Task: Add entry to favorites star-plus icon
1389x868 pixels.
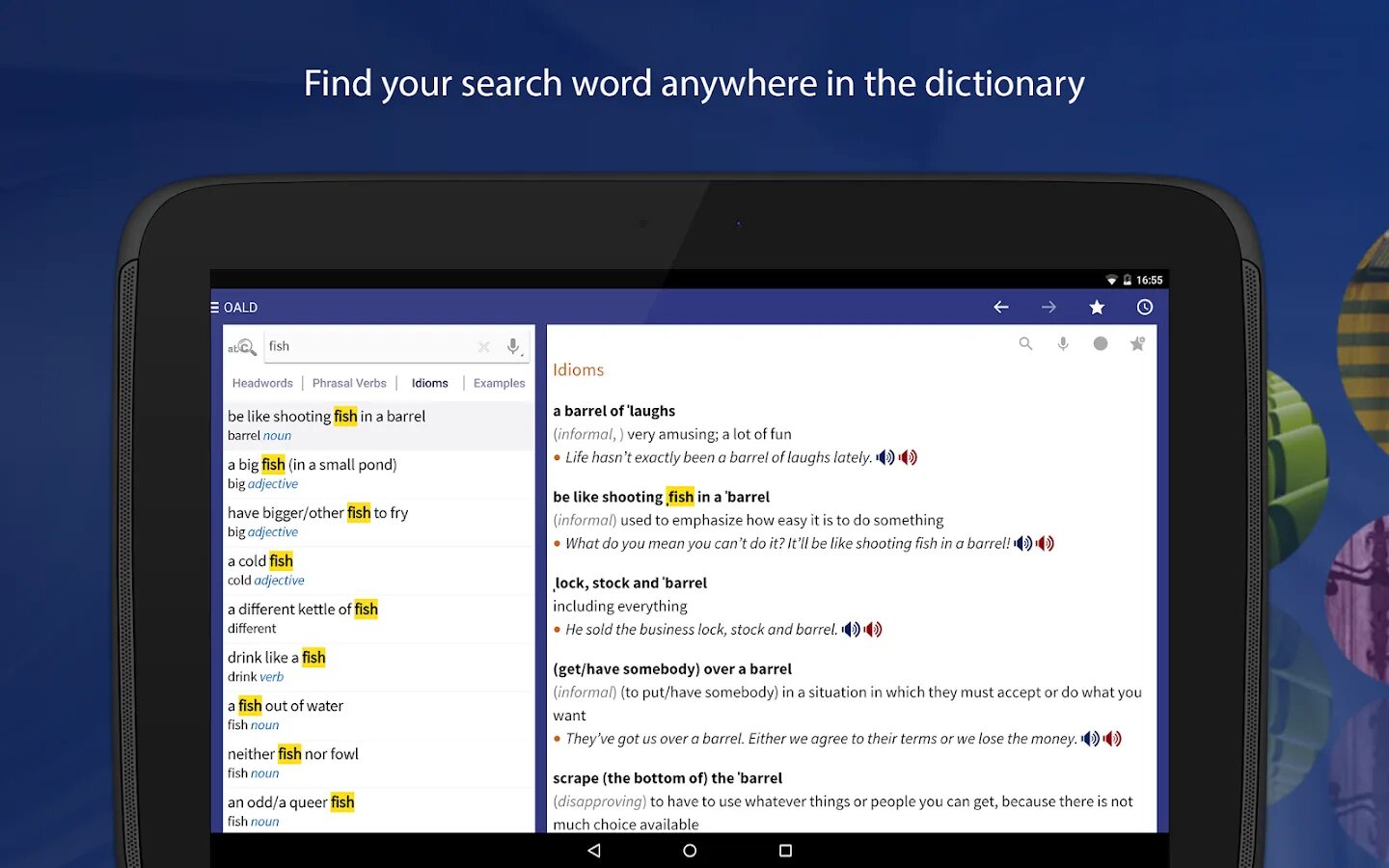Action: (1137, 343)
